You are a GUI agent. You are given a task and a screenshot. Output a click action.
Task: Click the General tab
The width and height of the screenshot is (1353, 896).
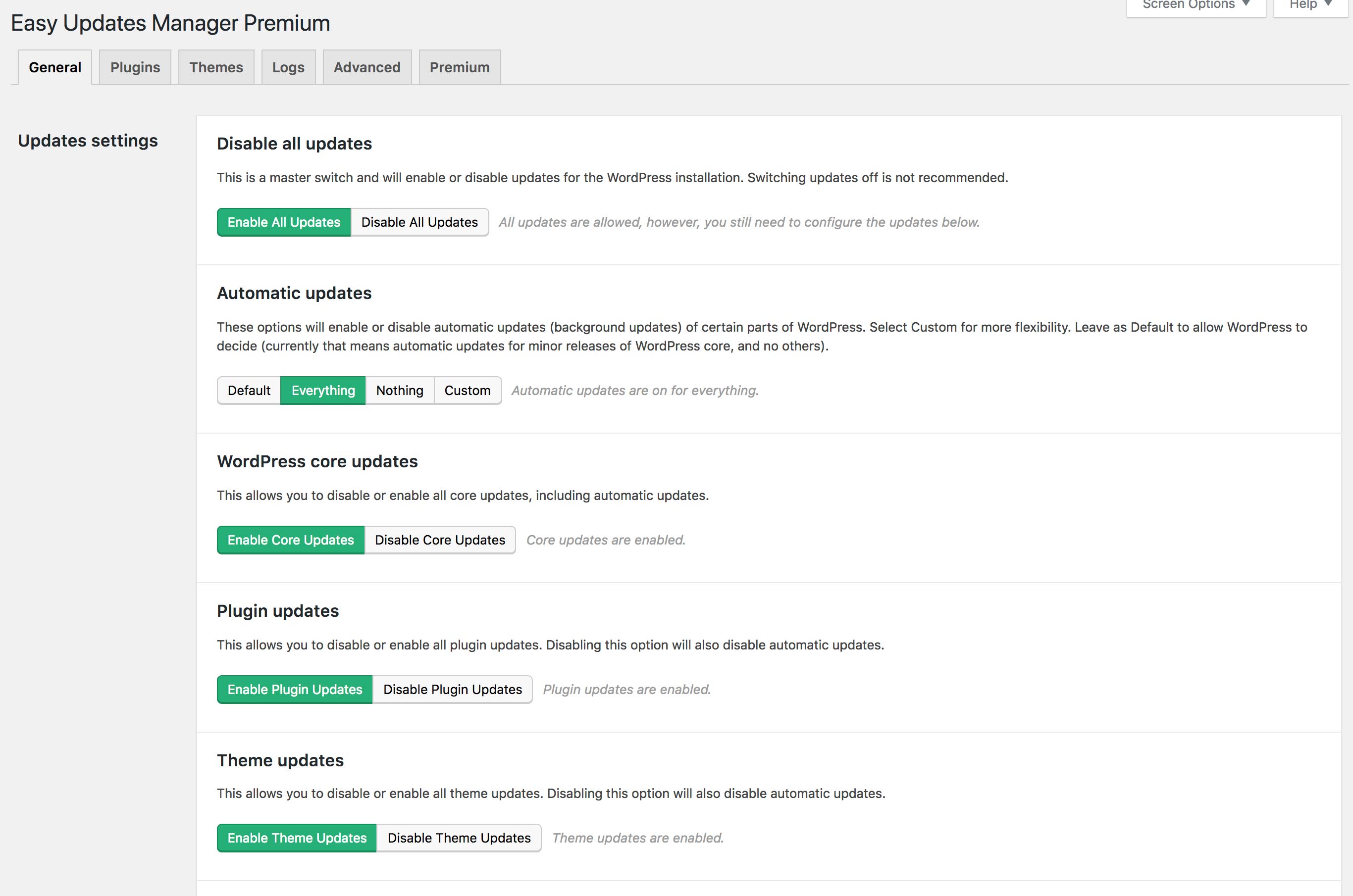55,67
